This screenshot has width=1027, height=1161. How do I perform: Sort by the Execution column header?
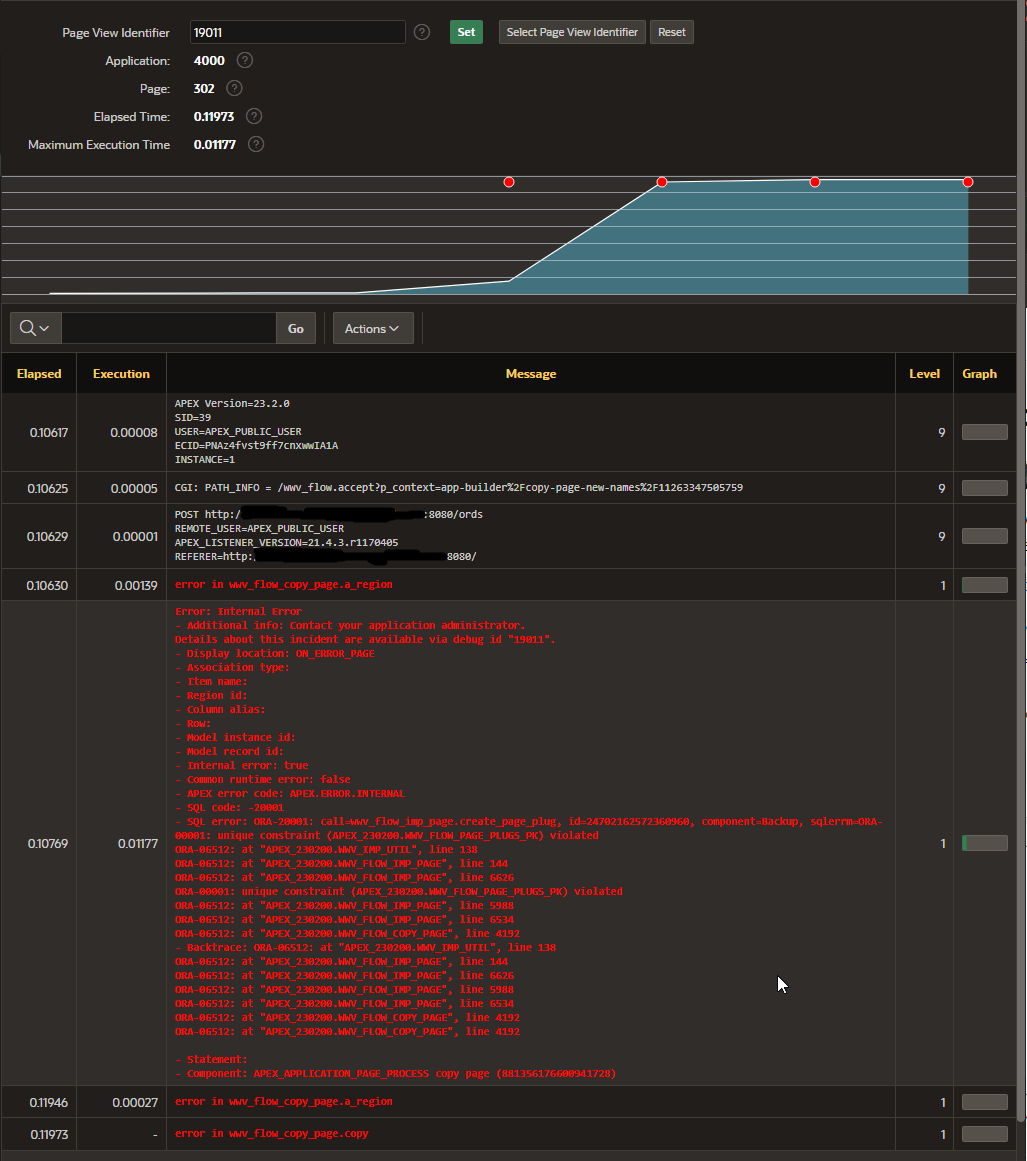coord(121,374)
